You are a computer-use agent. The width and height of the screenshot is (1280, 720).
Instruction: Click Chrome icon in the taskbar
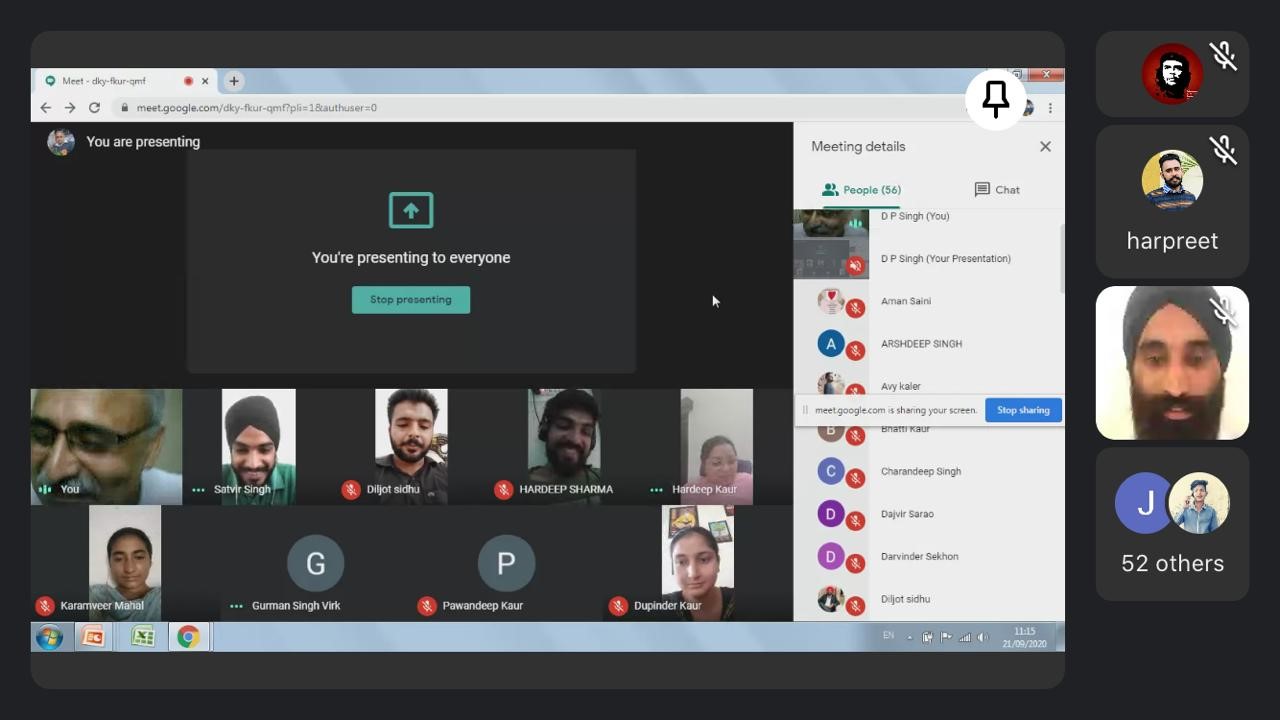(x=188, y=637)
